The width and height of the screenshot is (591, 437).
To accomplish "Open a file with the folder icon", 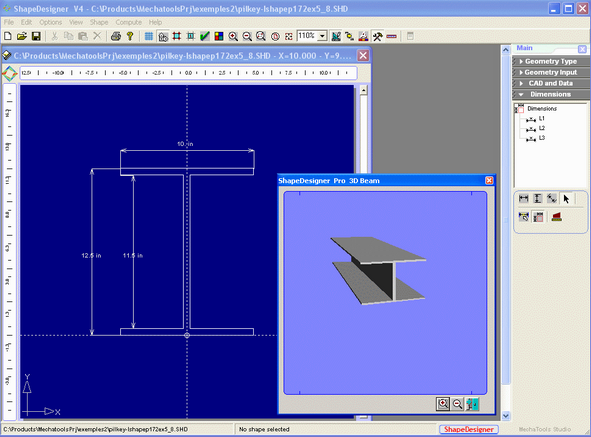I will pyautogui.click(x=22, y=36).
